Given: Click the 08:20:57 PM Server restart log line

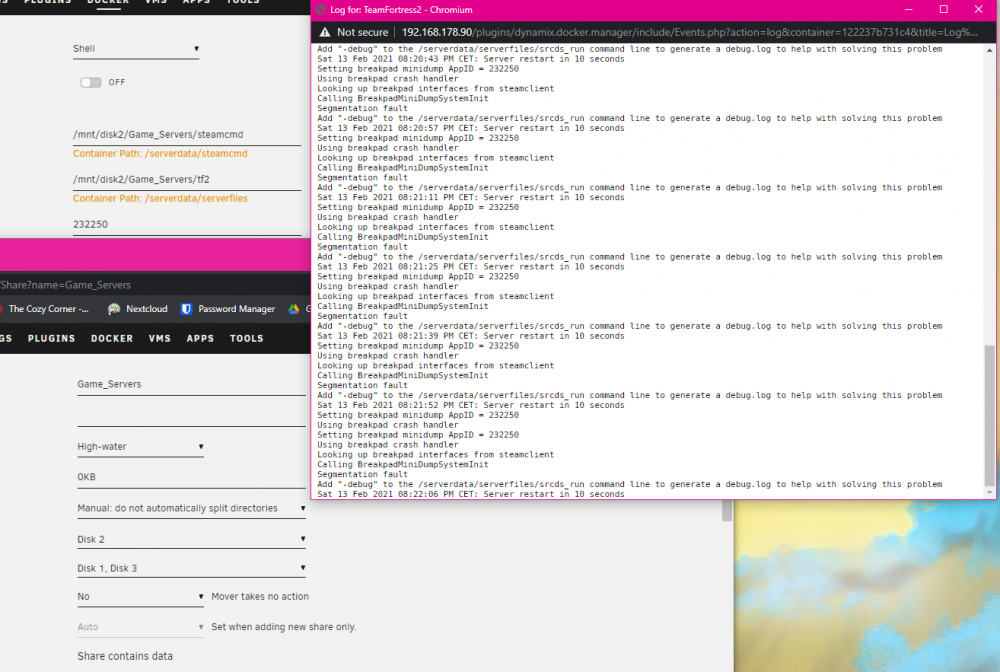Looking at the screenshot, I should point(471,128).
